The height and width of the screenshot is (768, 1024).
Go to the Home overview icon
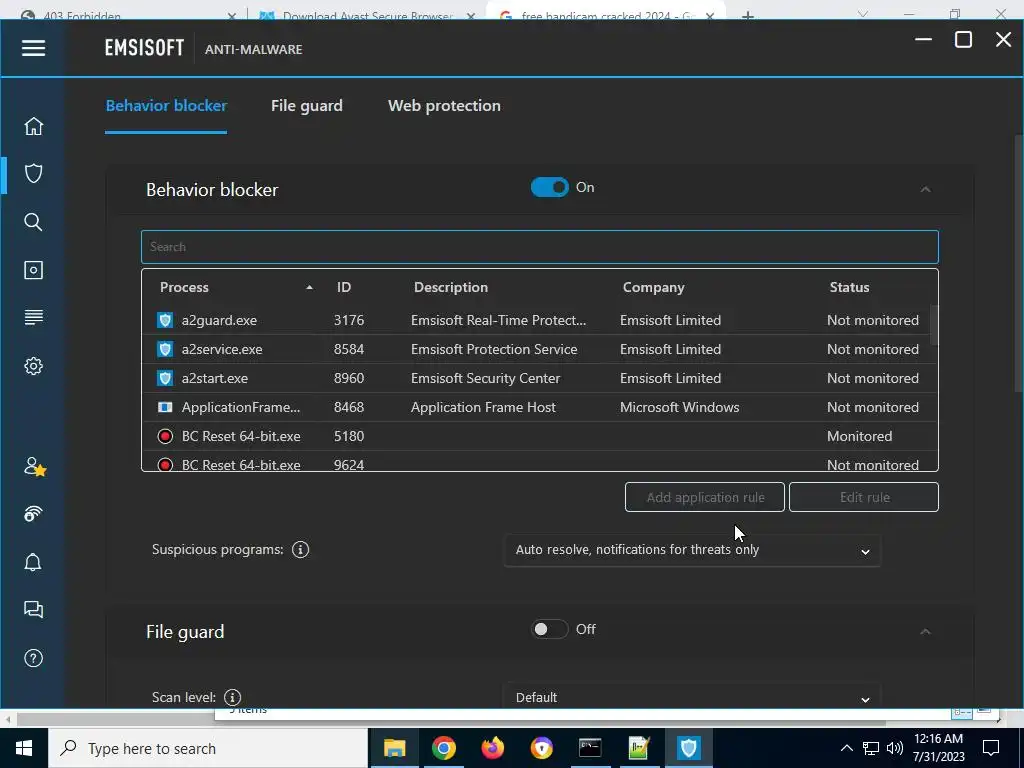point(33,126)
